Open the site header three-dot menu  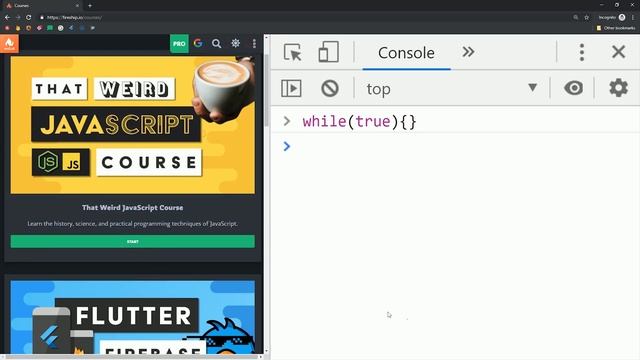254,43
